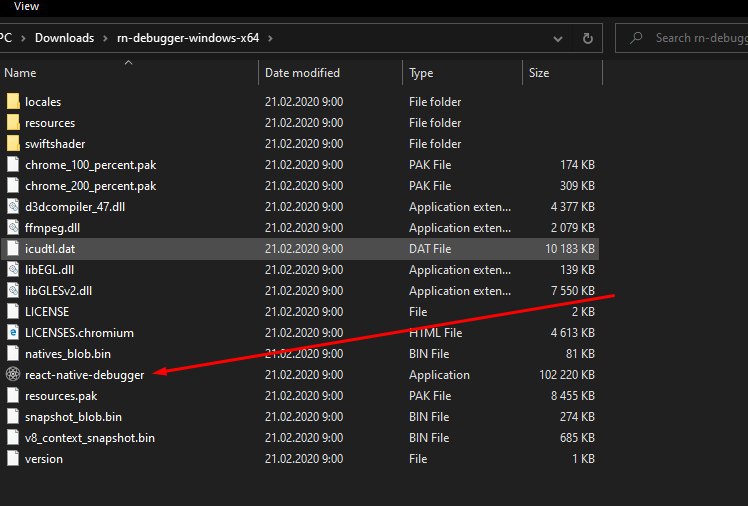This screenshot has height=506, width=748.
Task: Select the v8_context_snapshot.bin file name
Action: pos(90,438)
